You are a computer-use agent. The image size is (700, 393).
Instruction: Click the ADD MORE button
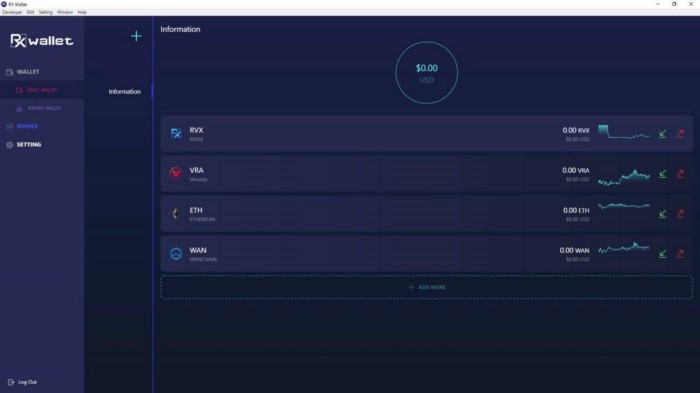427,287
